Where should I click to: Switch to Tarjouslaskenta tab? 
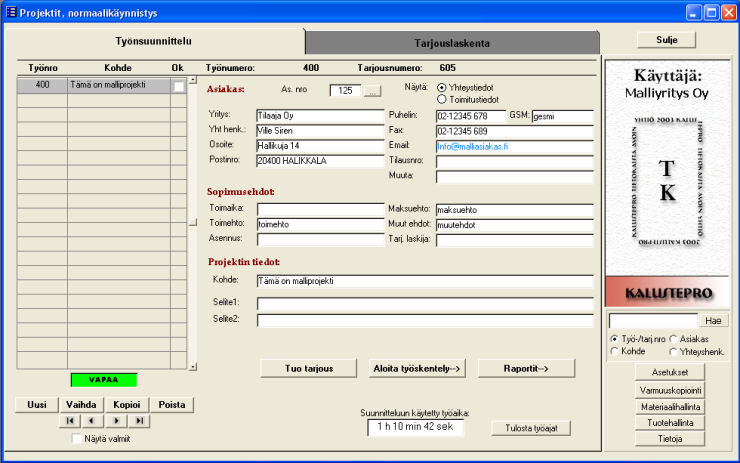(x=452, y=43)
